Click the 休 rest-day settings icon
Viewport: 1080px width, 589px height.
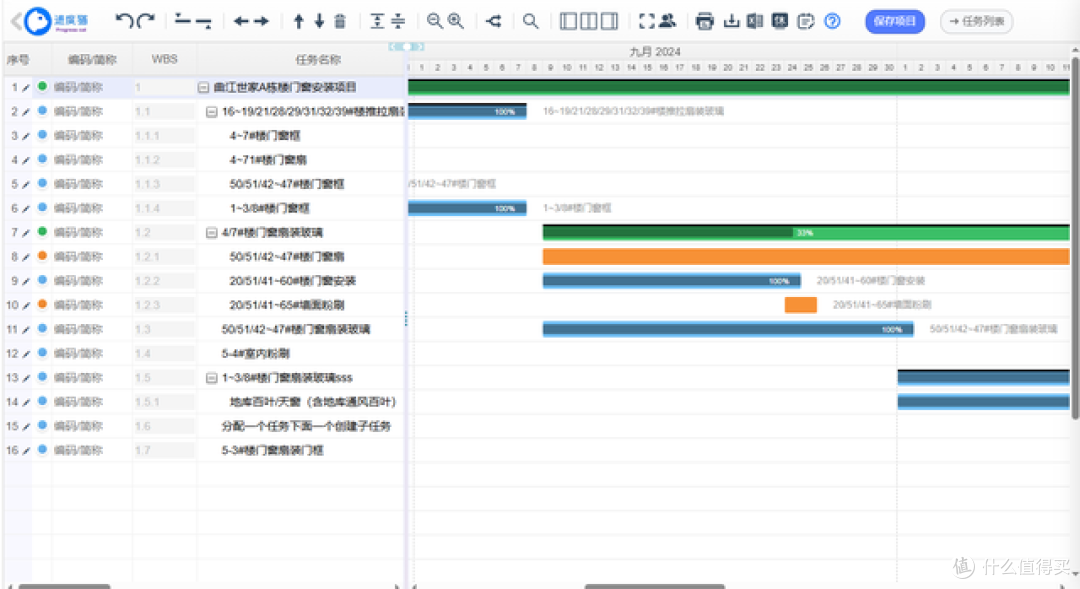pos(780,21)
